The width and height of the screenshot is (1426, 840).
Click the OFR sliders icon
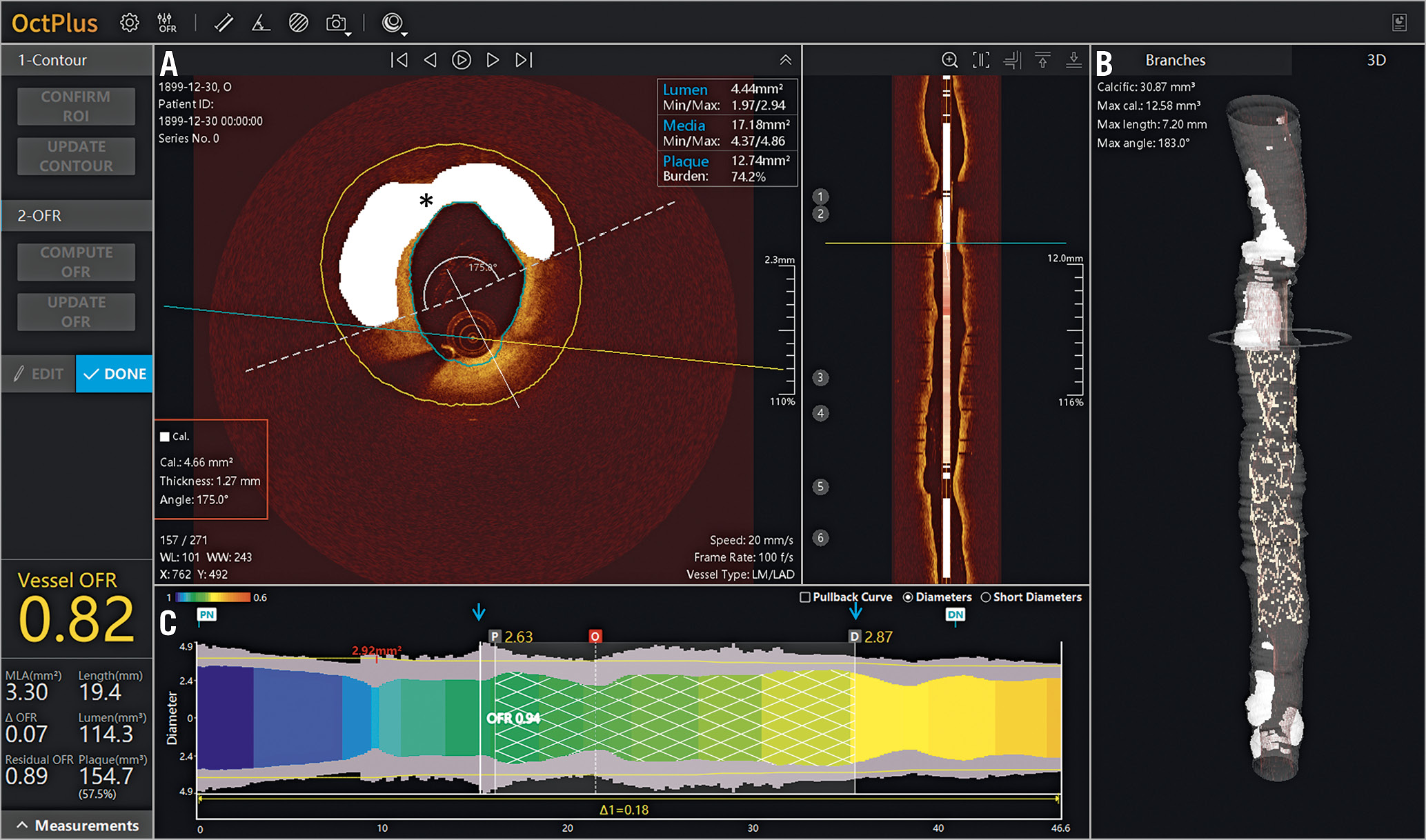pos(166,23)
